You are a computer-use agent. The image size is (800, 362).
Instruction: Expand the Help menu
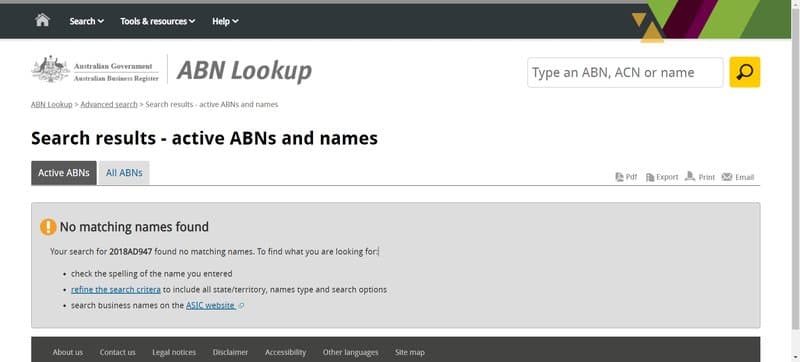(225, 21)
